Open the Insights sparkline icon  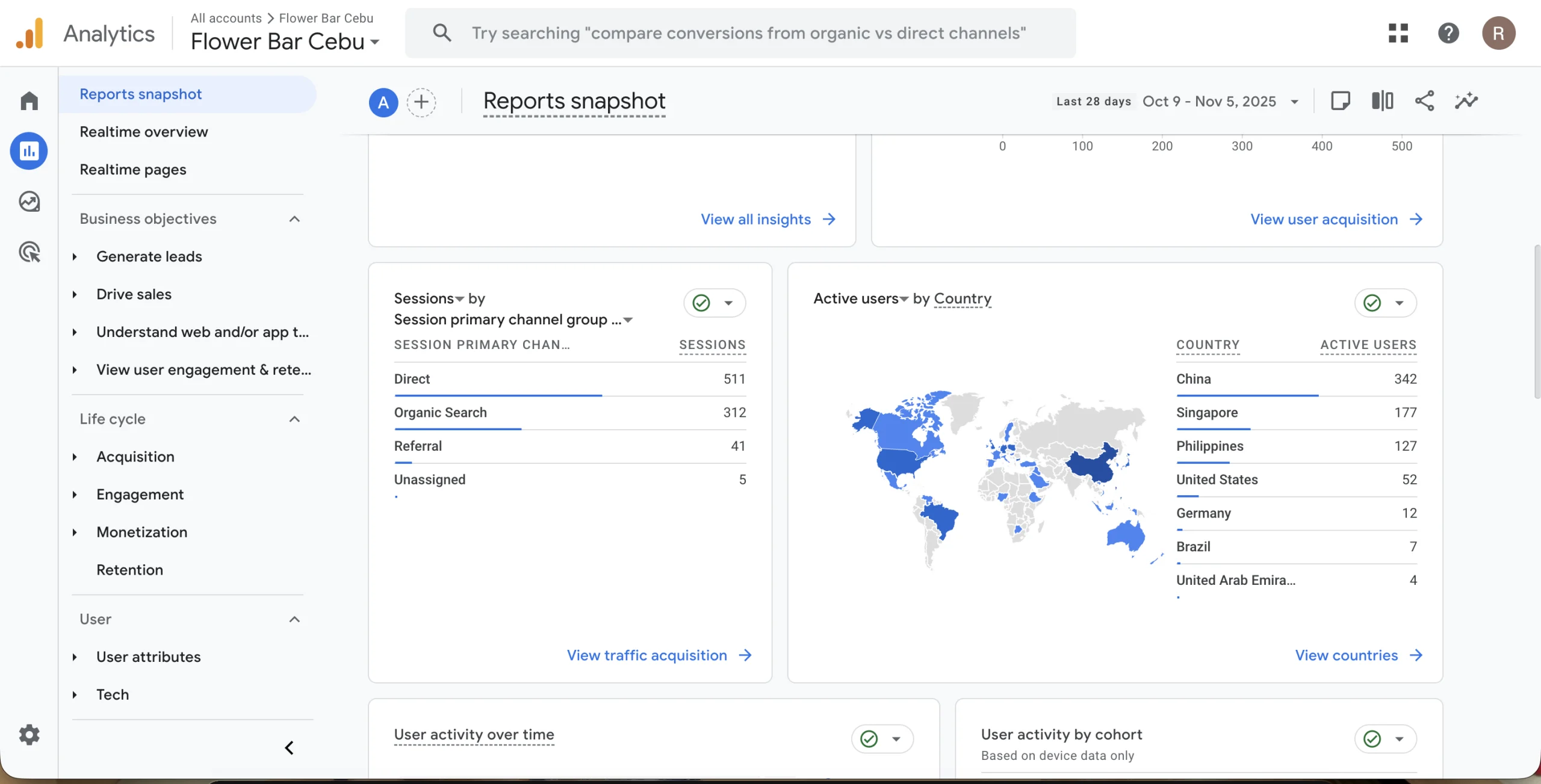[x=1466, y=101]
